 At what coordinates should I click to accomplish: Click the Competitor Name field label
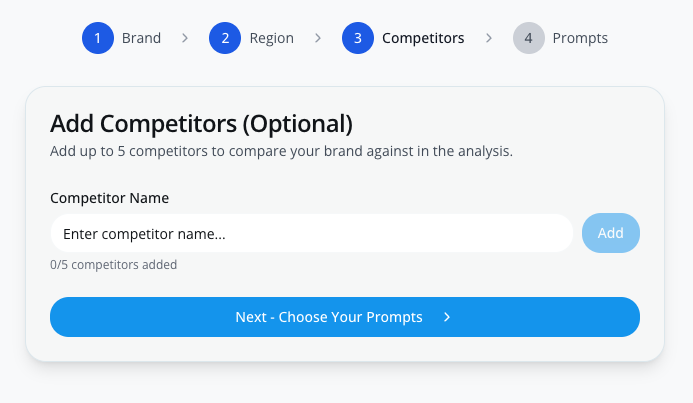pos(109,198)
